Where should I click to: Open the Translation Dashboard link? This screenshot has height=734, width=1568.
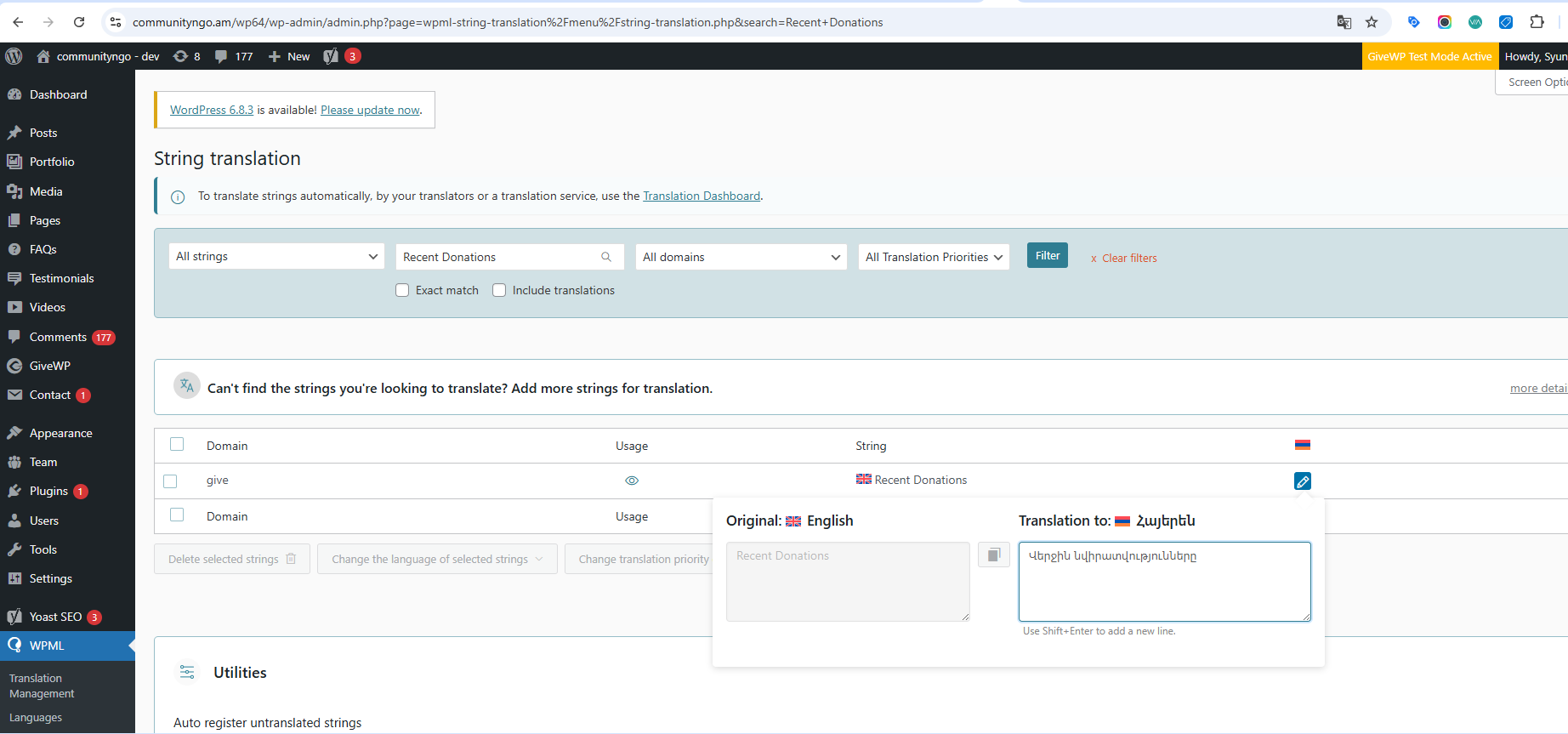pyautogui.click(x=701, y=196)
